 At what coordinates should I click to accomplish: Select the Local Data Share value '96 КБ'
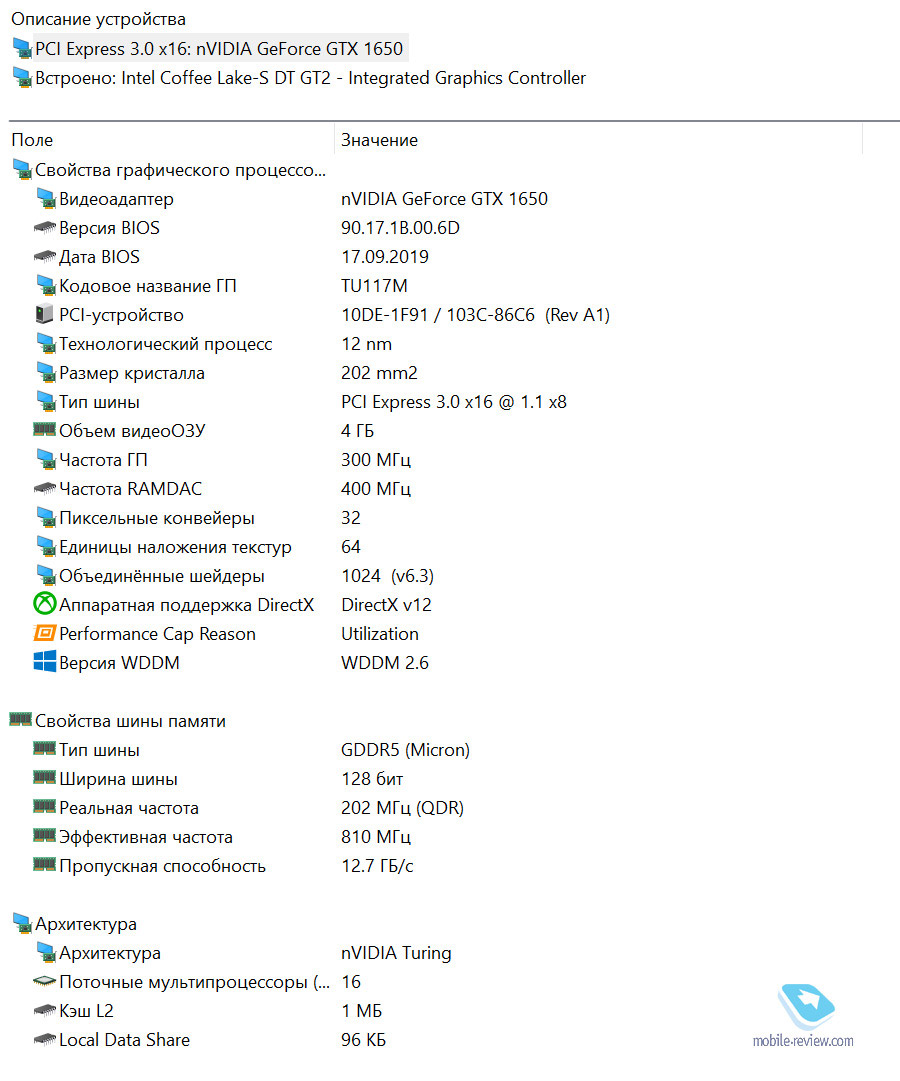tap(363, 1040)
